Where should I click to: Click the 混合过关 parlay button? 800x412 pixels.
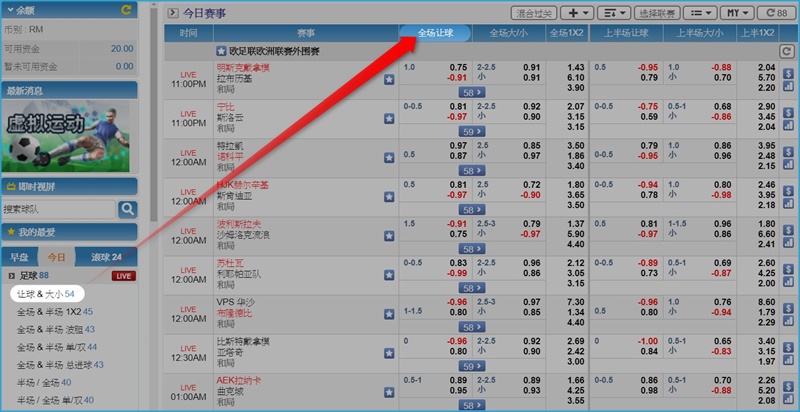tap(534, 13)
